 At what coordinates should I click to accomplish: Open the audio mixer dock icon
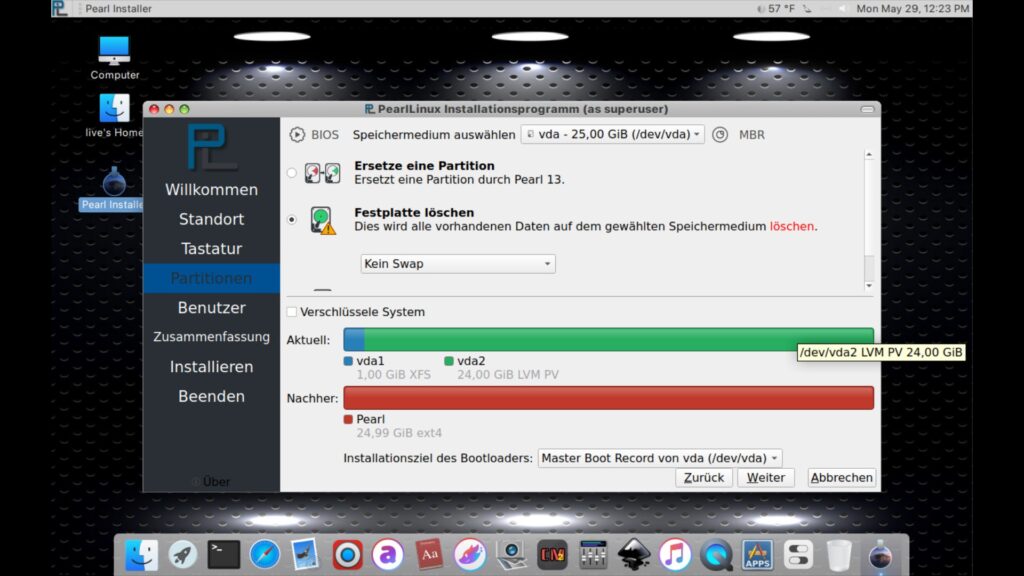point(593,554)
